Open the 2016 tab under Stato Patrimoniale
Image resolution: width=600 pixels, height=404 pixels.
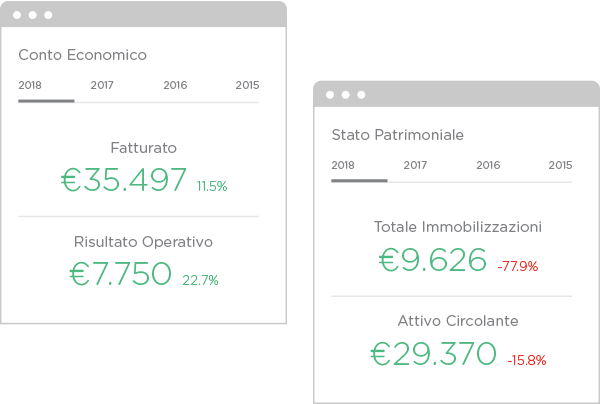[488, 165]
